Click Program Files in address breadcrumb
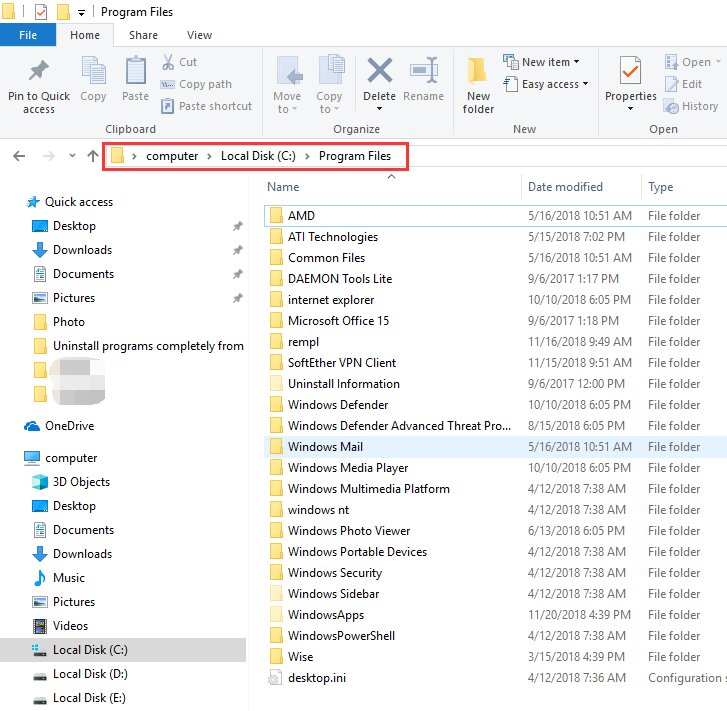Screen dimensions: 727x711 pos(355,156)
